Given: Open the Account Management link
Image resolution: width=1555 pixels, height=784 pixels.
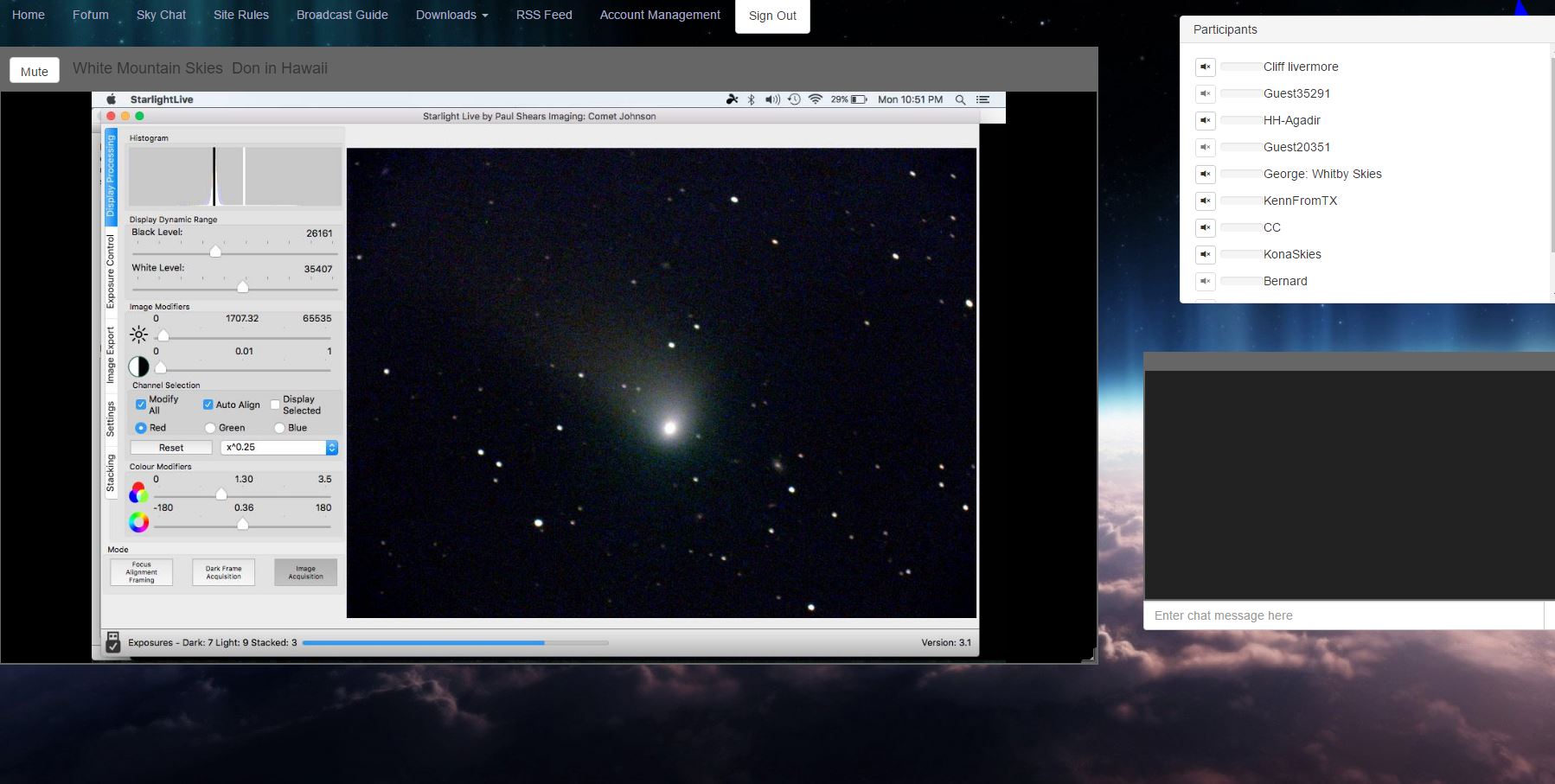Looking at the screenshot, I should point(660,15).
